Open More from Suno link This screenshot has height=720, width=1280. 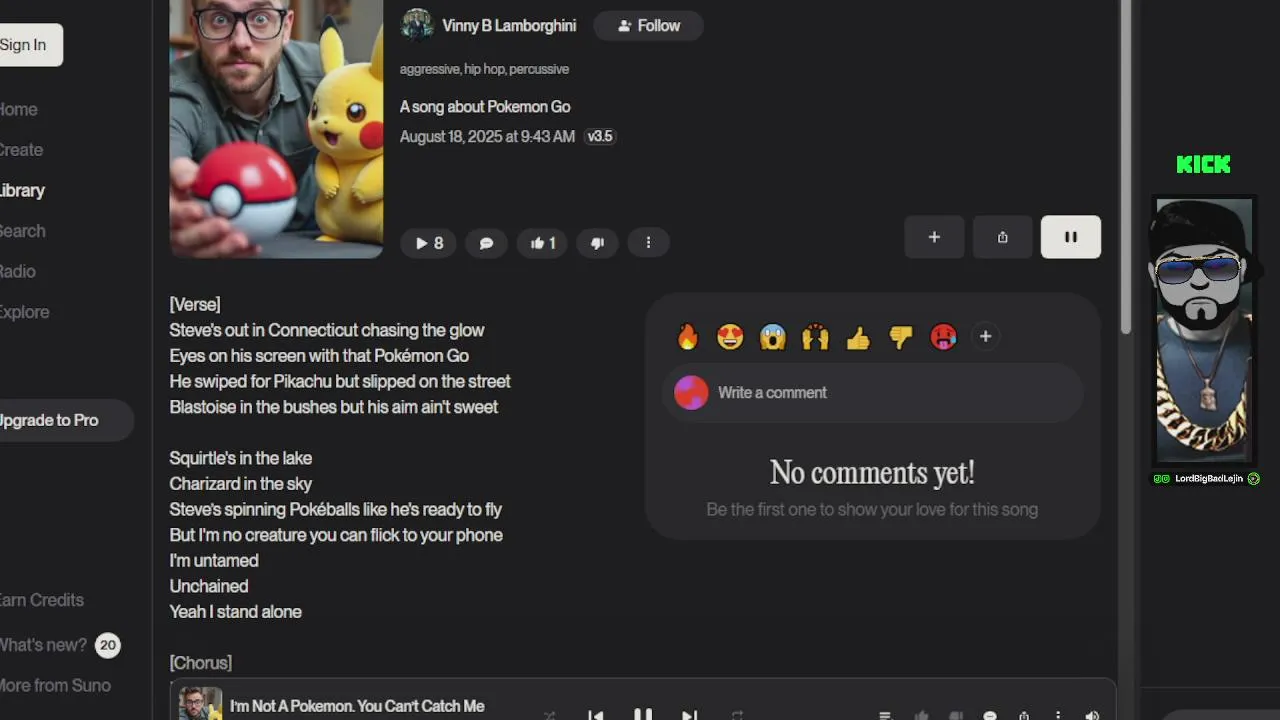click(x=55, y=686)
